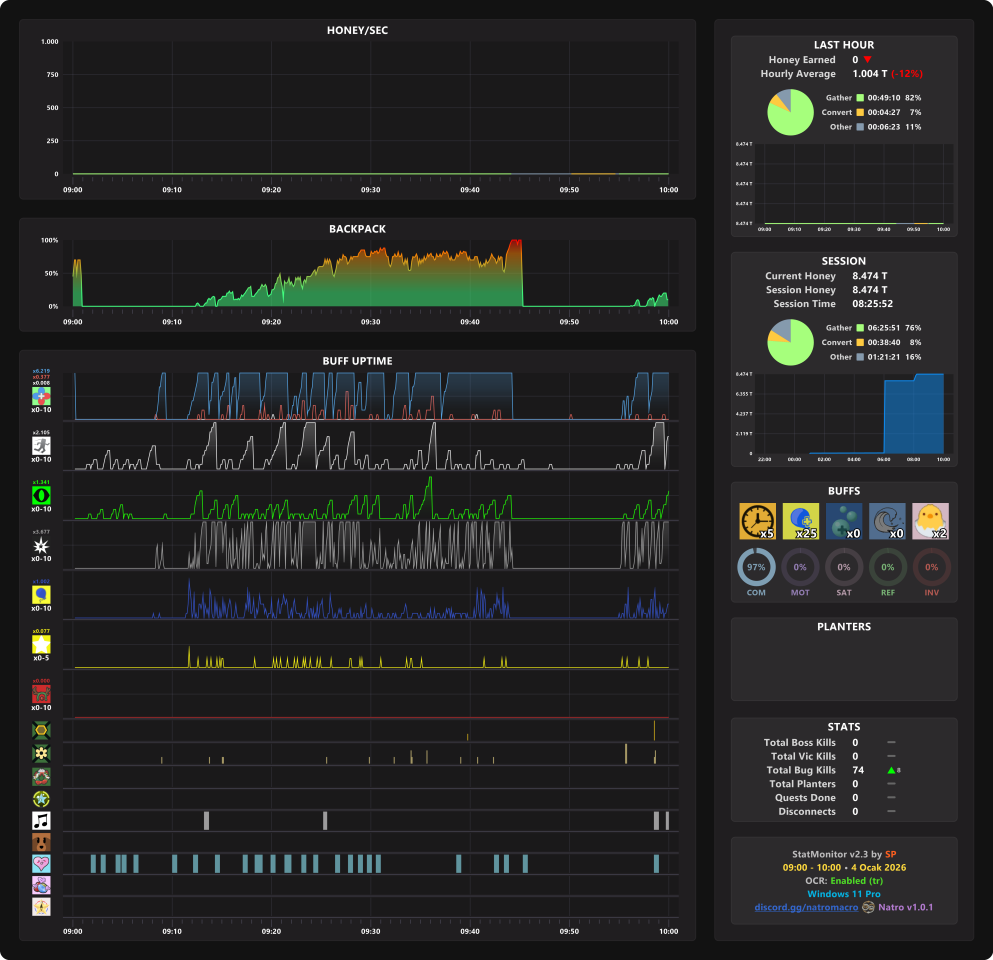This screenshot has height=960, width=993.
Task: Click the gold honeycomb hexagon buff icon
Action: 41,731
